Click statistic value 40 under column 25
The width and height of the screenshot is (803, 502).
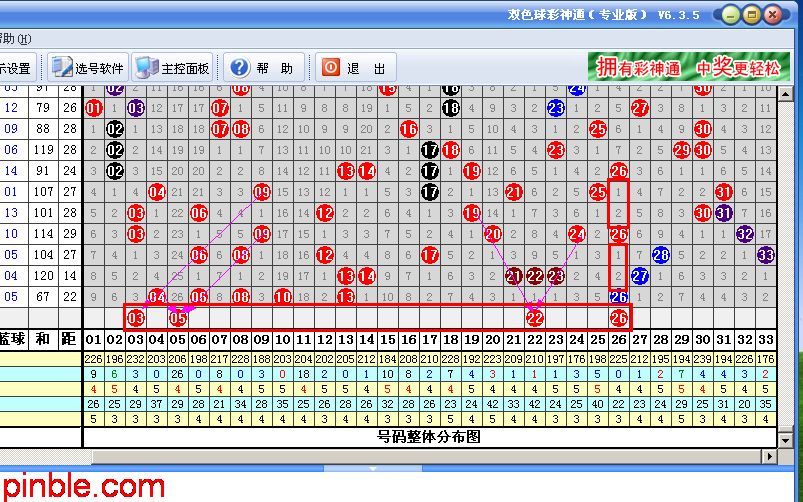(598, 404)
